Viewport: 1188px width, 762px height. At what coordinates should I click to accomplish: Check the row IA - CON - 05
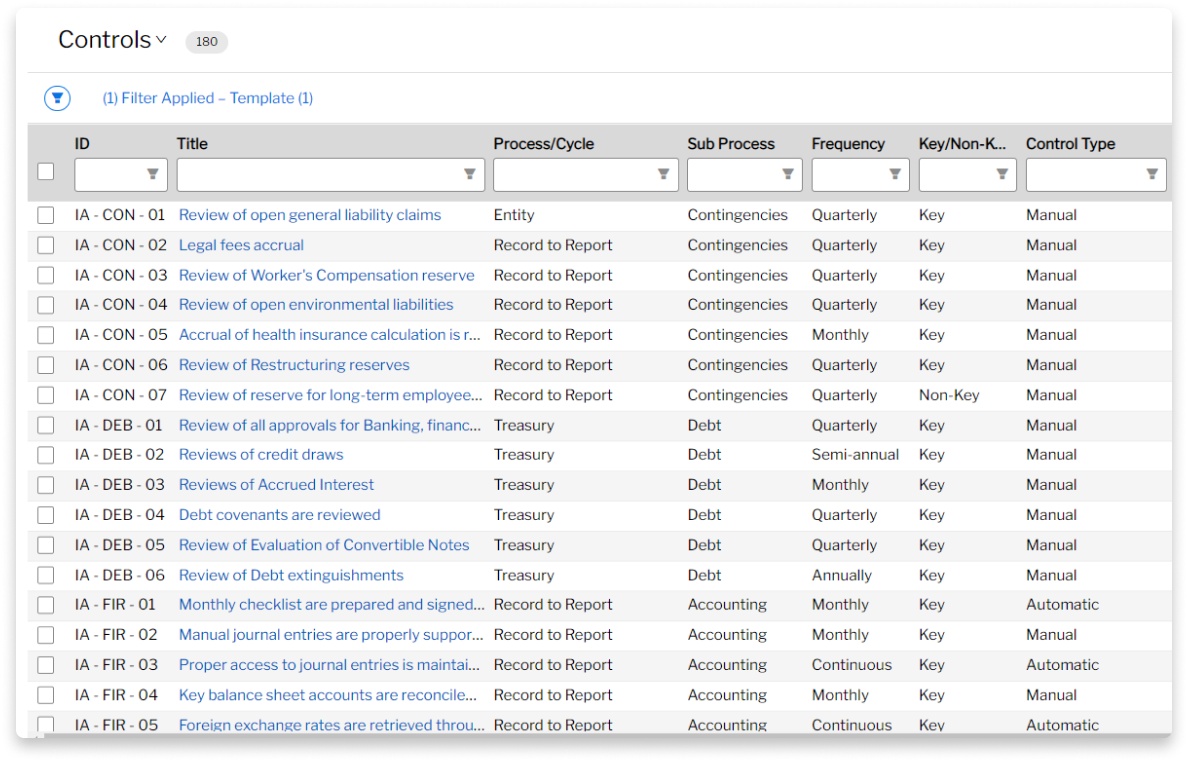(x=45, y=336)
